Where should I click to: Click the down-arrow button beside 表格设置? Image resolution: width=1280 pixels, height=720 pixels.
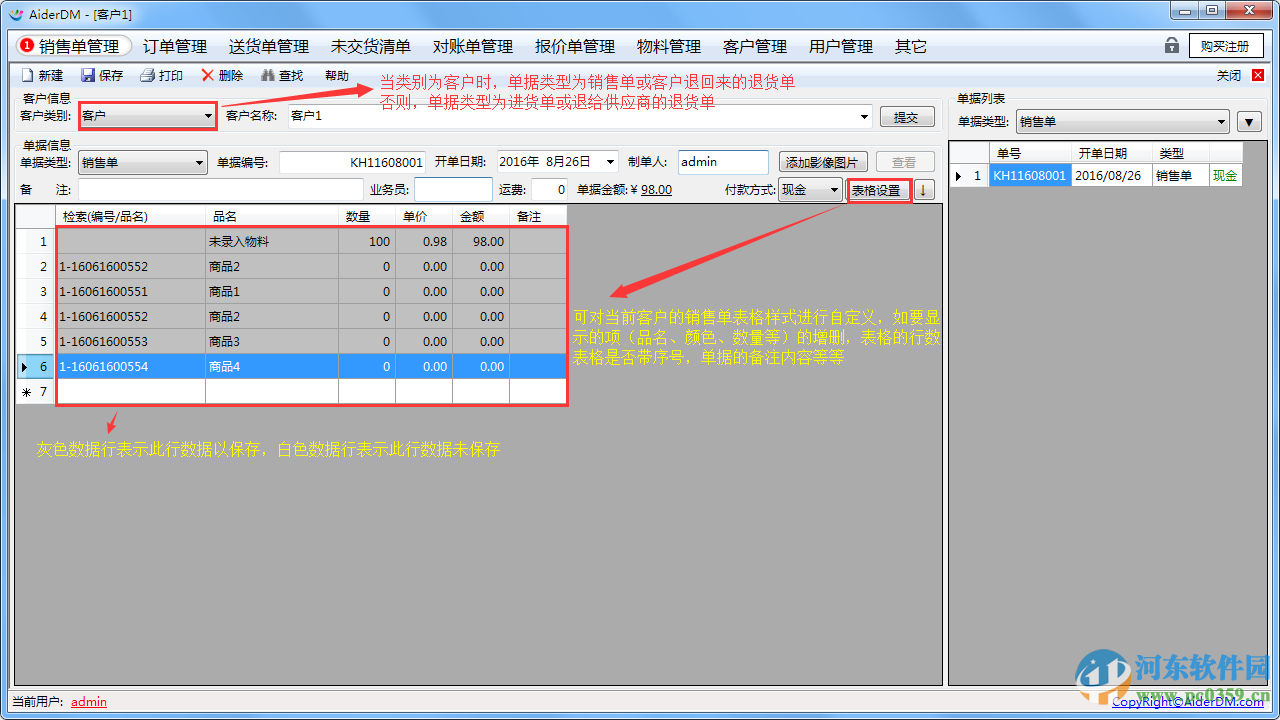click(924, 190)
